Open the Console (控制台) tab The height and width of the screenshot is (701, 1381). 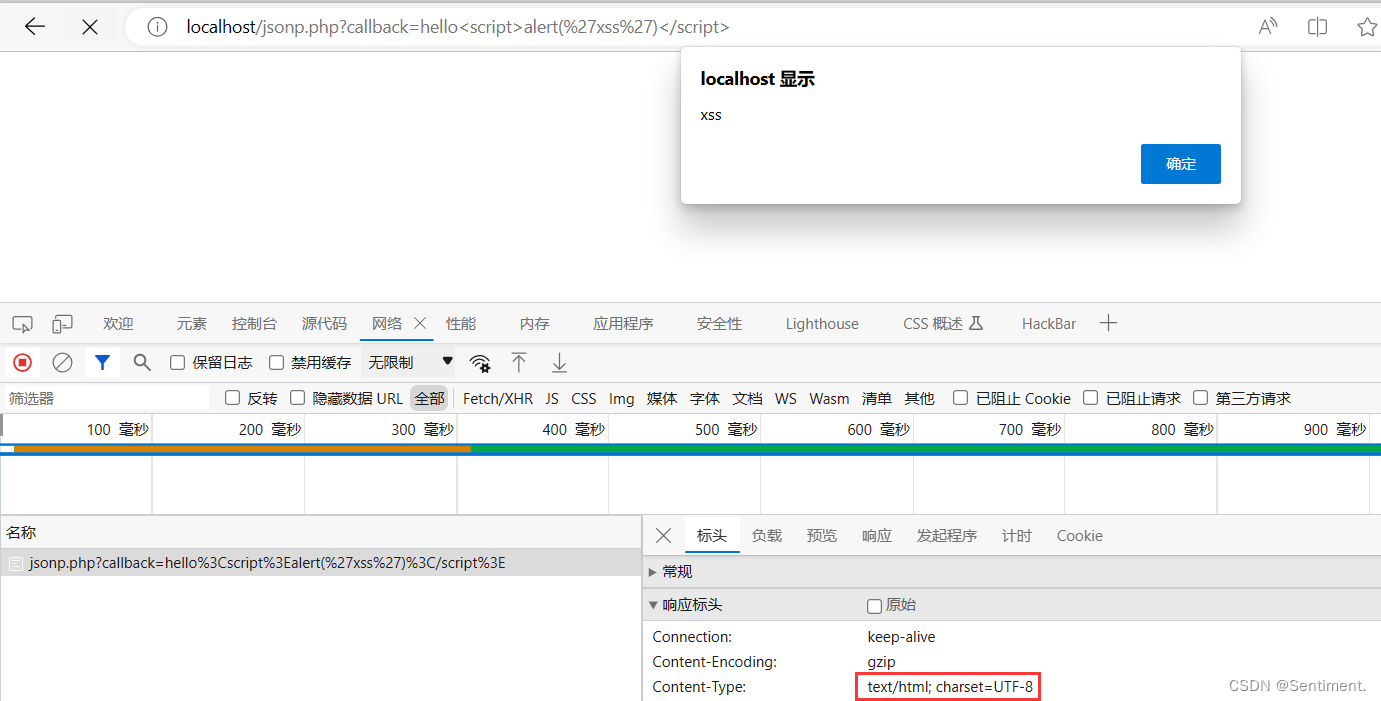(x=254, y=323)
